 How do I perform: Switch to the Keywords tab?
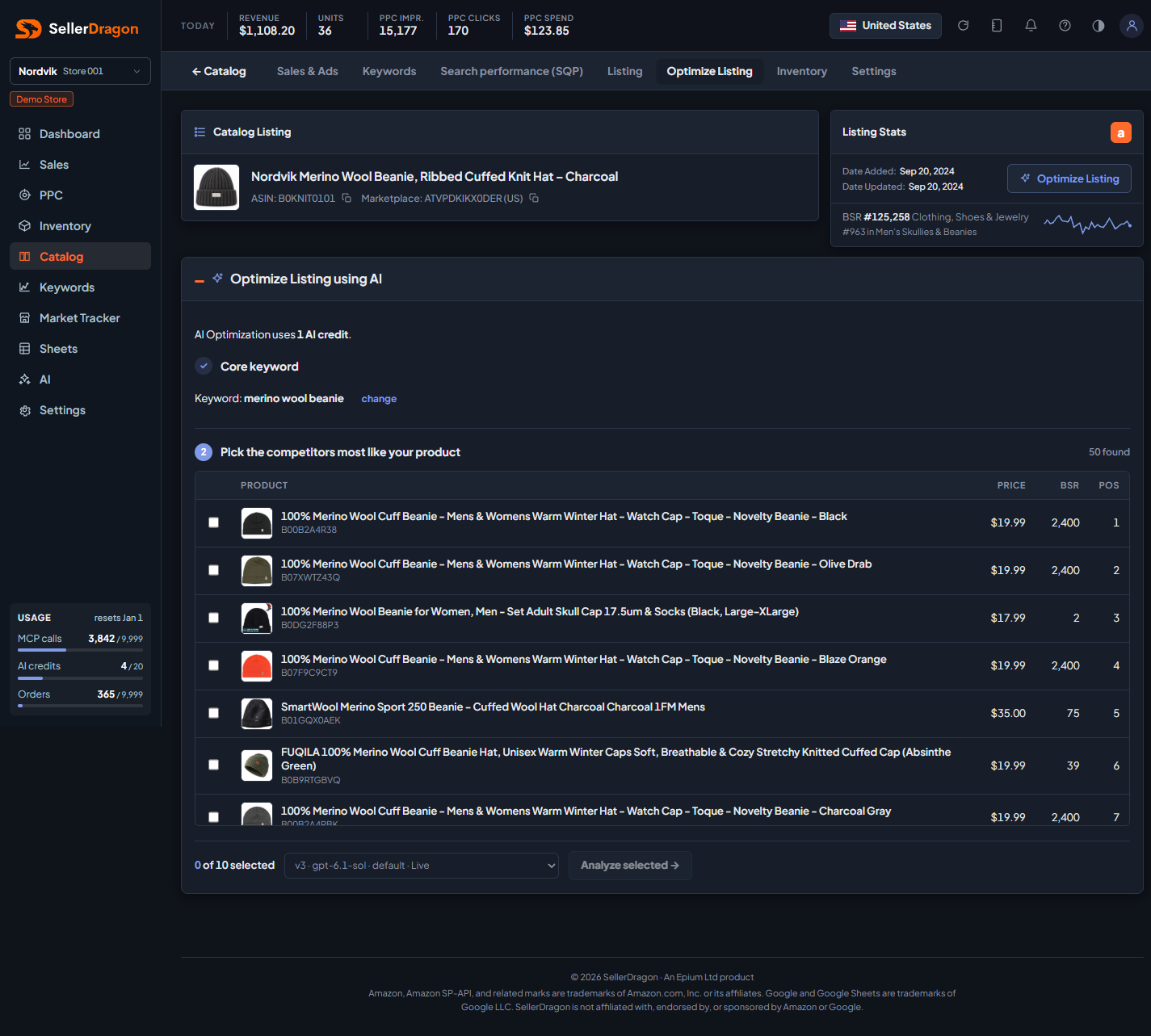click(x=389, y=71)
